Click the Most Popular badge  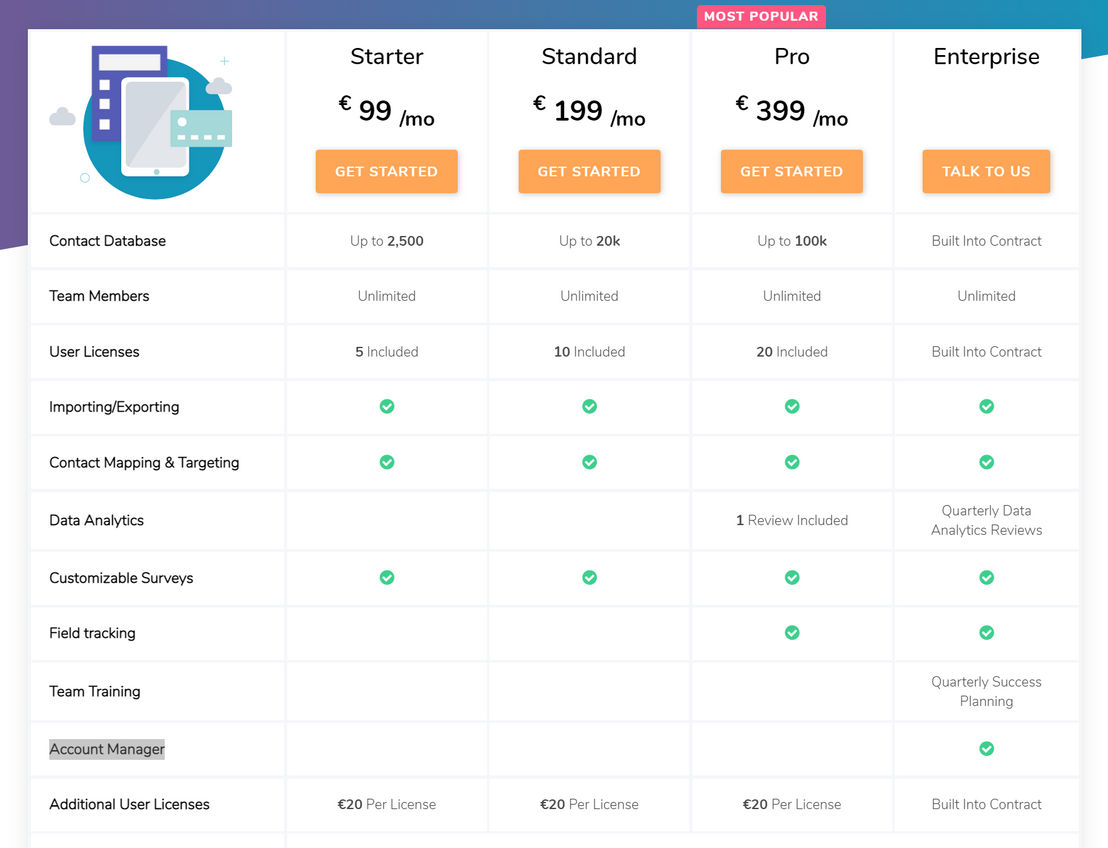(x=761, y=16)
